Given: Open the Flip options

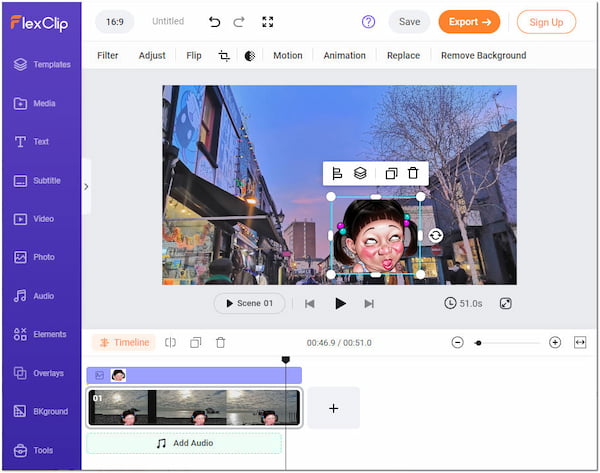Looking at the screenshot, I should [194, 55].
